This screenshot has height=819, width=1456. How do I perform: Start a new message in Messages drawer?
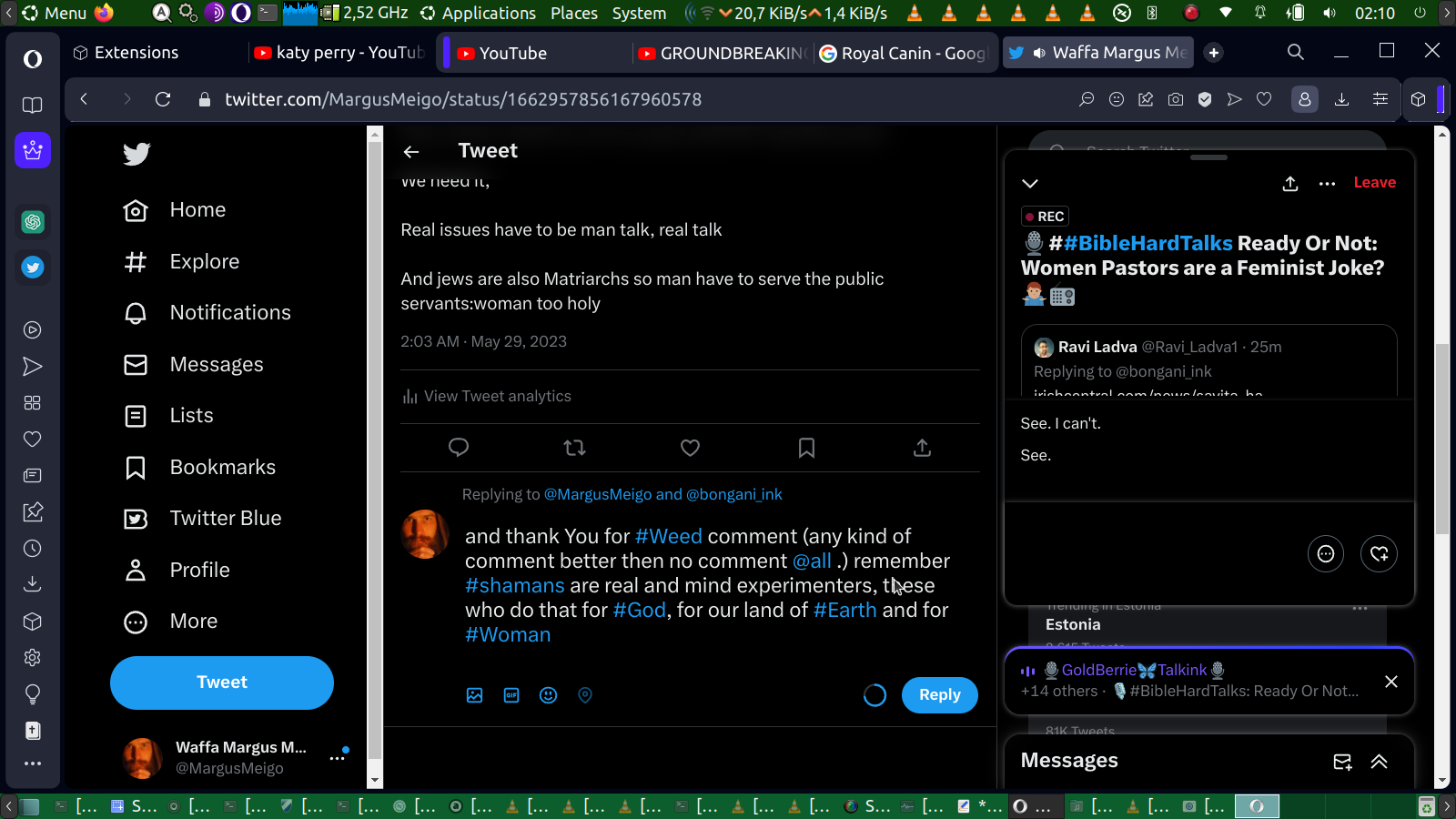pos(1342,762)
